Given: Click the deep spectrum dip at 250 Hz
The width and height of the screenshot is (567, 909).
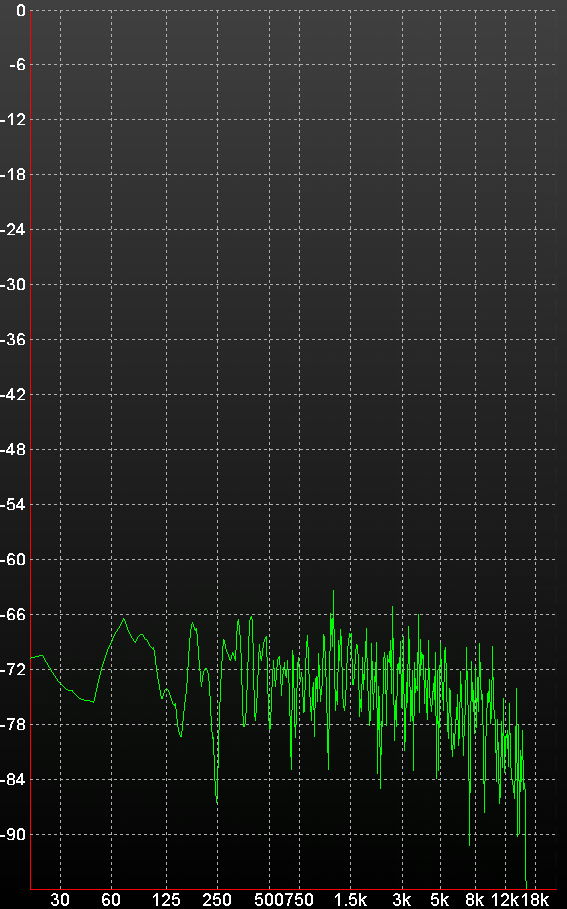Looking at the screenshot, I should point(217,801).
